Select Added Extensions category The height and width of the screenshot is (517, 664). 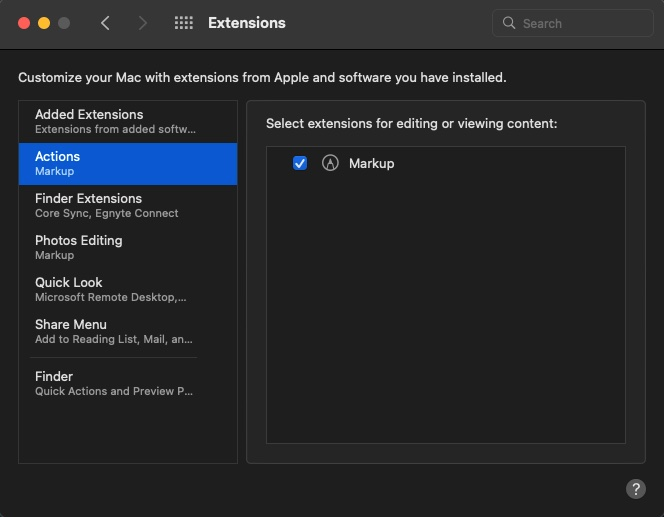point(128,121)
